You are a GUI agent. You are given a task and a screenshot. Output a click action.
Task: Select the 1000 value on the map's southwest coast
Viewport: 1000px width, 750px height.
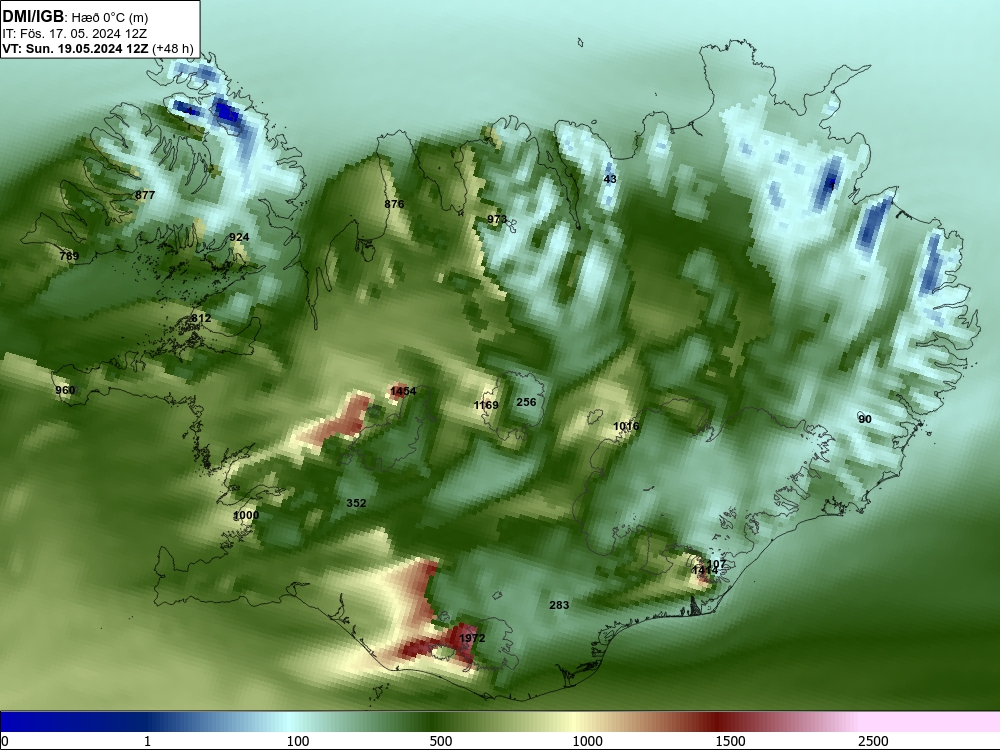pos(246,515)
